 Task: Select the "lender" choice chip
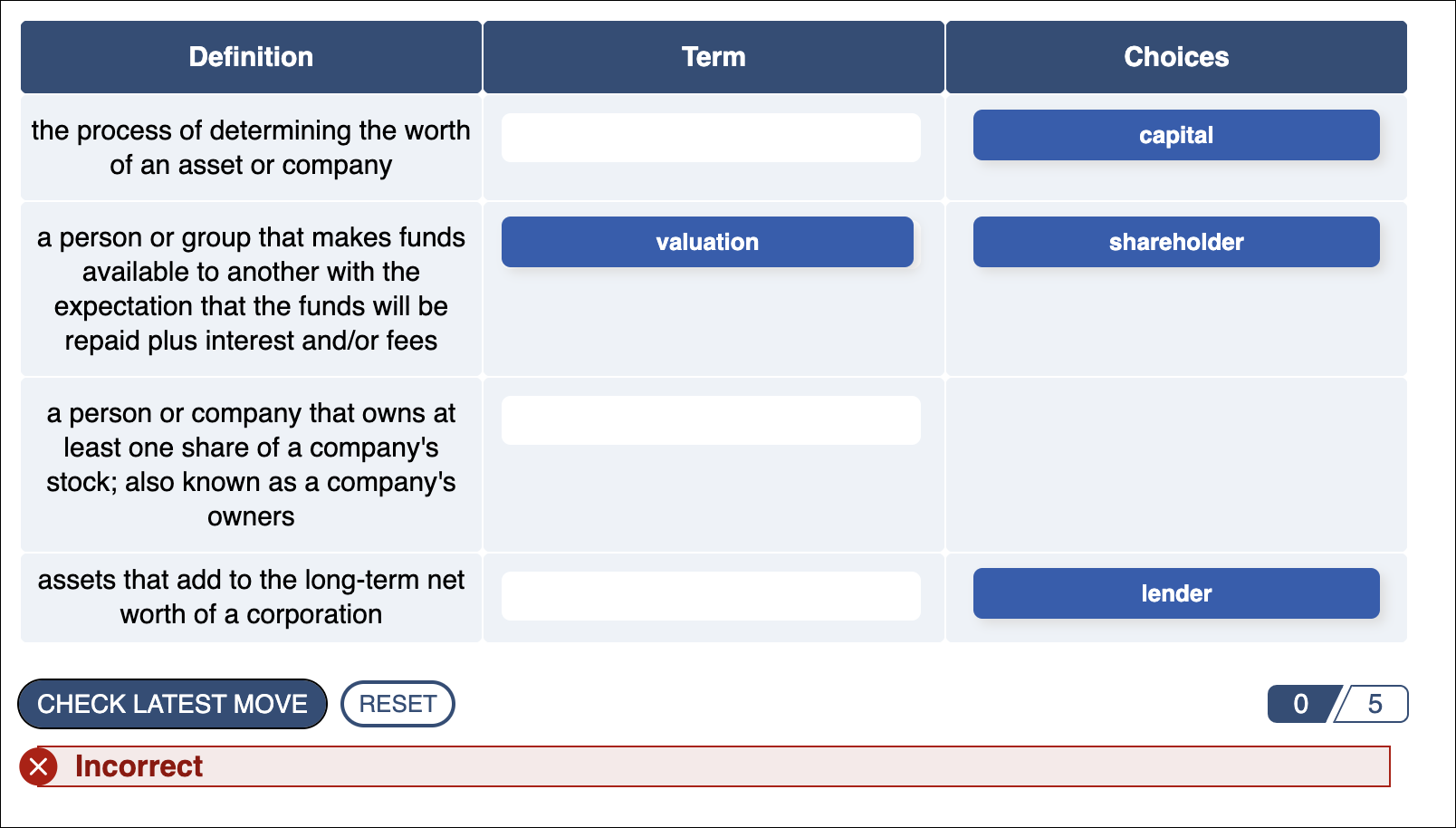[x=1175, y=593]
